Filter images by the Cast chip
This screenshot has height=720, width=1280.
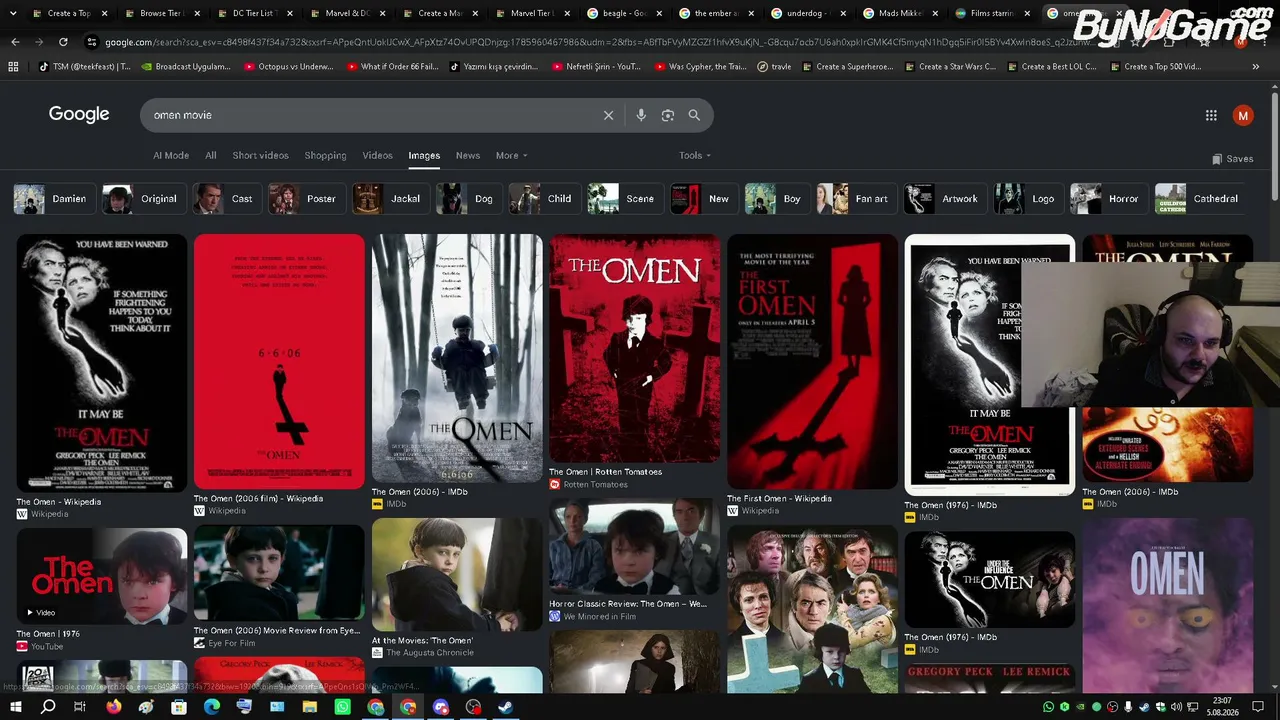(x=227, y=199)
